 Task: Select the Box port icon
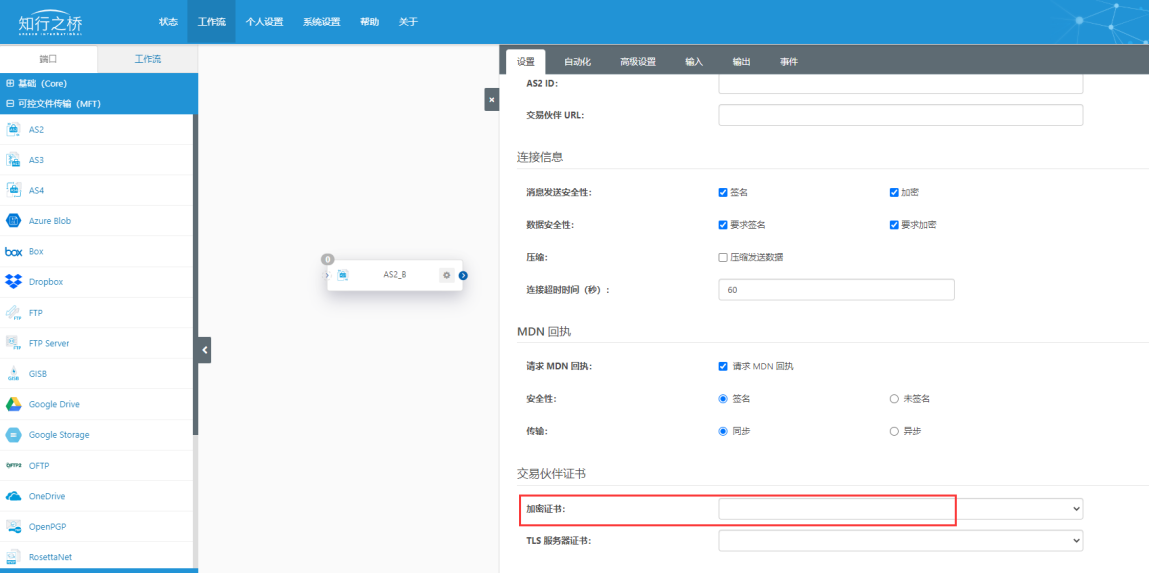click(x=14, y=251)
